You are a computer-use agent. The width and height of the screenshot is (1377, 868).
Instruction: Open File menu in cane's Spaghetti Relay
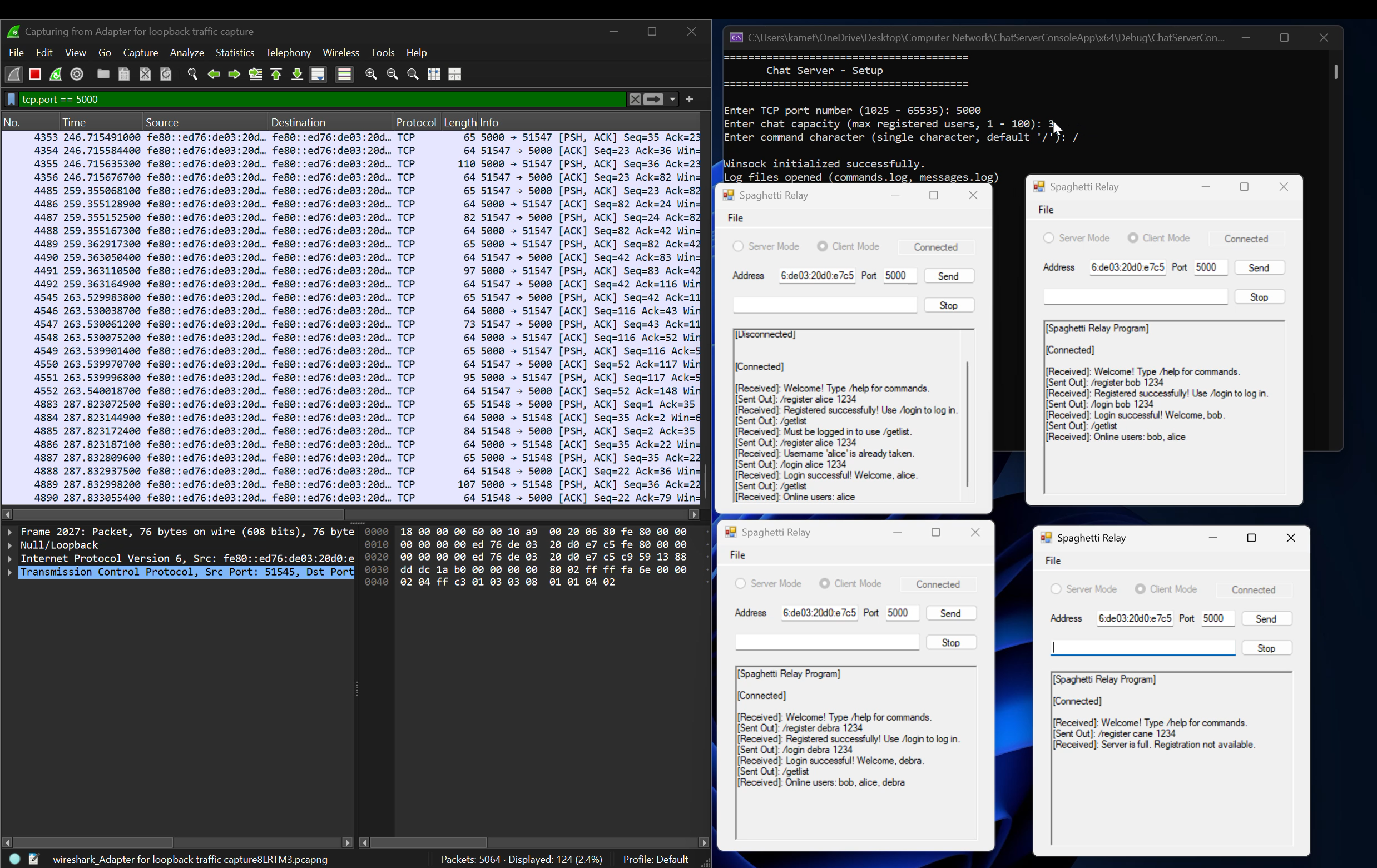point(1053,561)
